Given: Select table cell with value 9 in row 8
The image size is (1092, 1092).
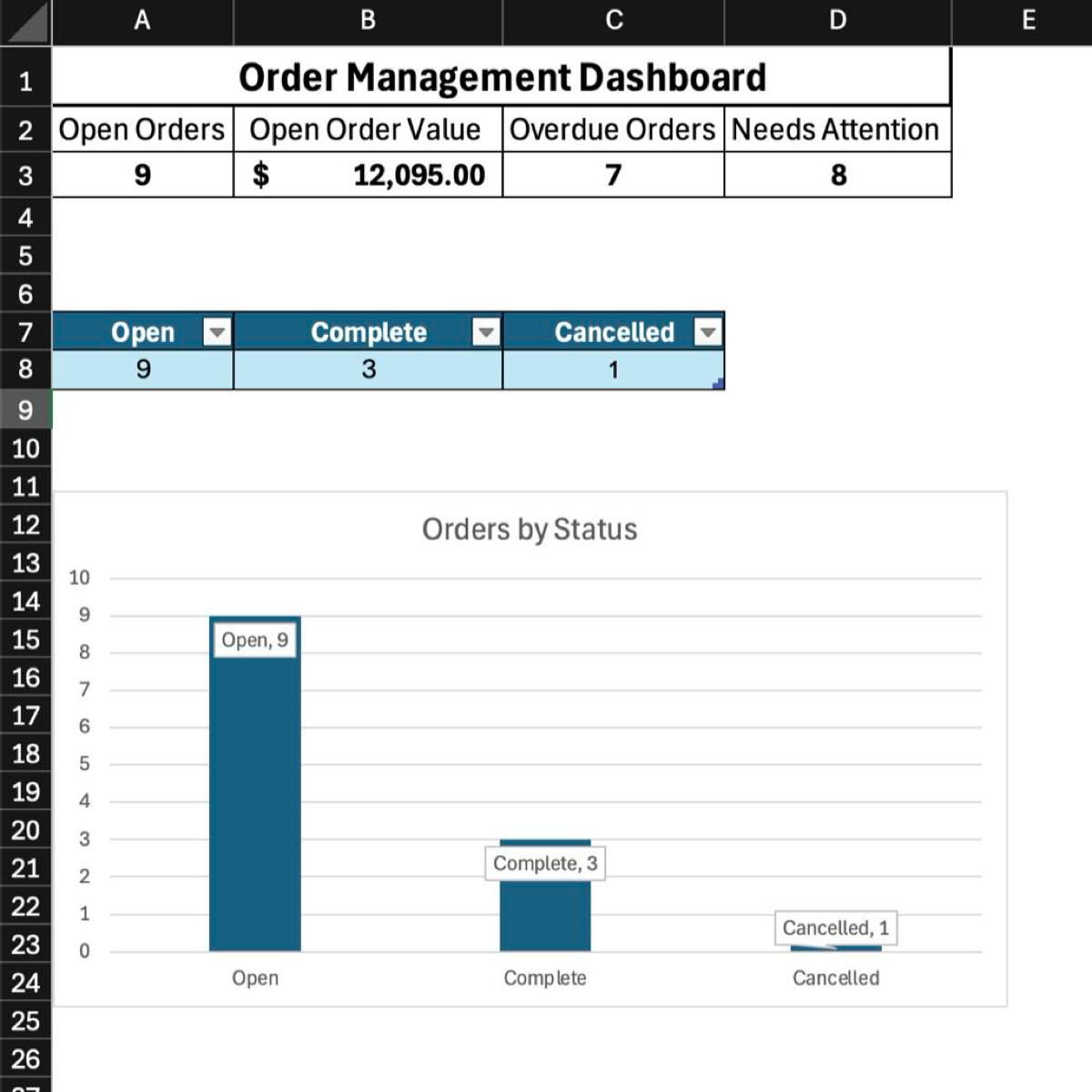Looking at the screenshot, I should [x=142, y=369].
